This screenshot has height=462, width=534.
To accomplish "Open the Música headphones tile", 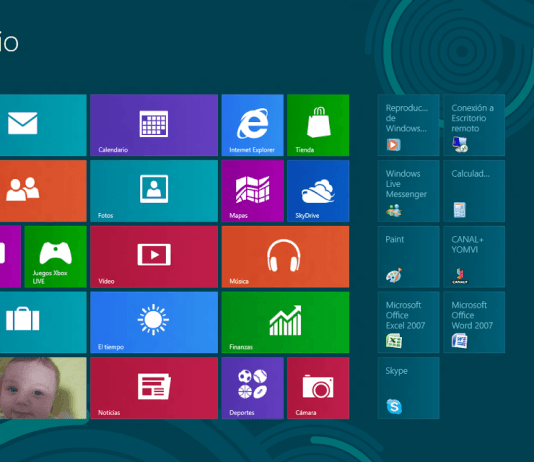I will click(285, 257).
